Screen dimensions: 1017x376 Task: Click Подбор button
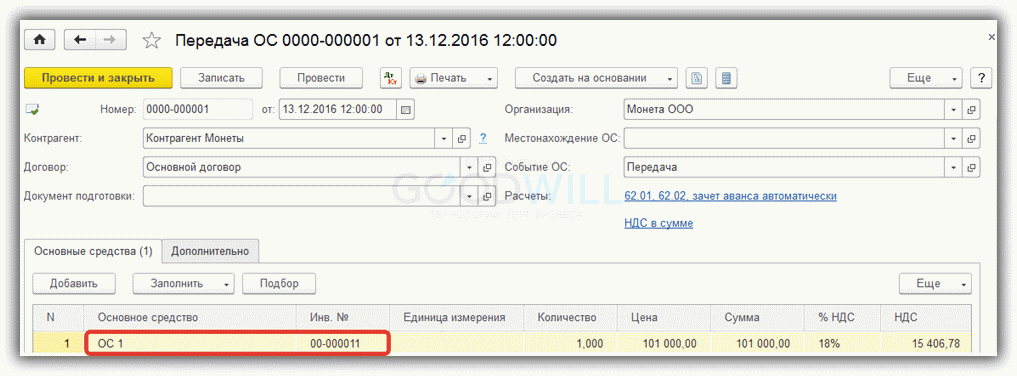click(279, 283)
